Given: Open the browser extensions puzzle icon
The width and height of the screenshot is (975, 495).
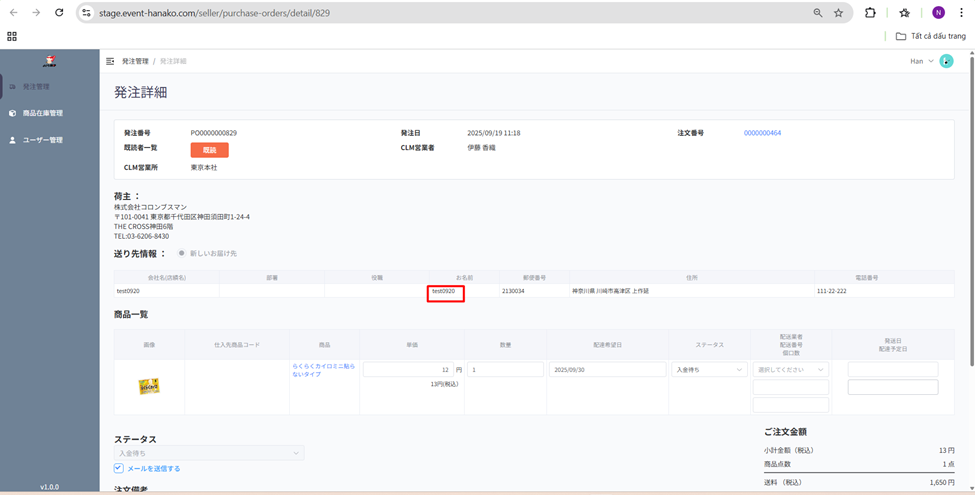Looking at the screenshot, I should tap(870, 13).
